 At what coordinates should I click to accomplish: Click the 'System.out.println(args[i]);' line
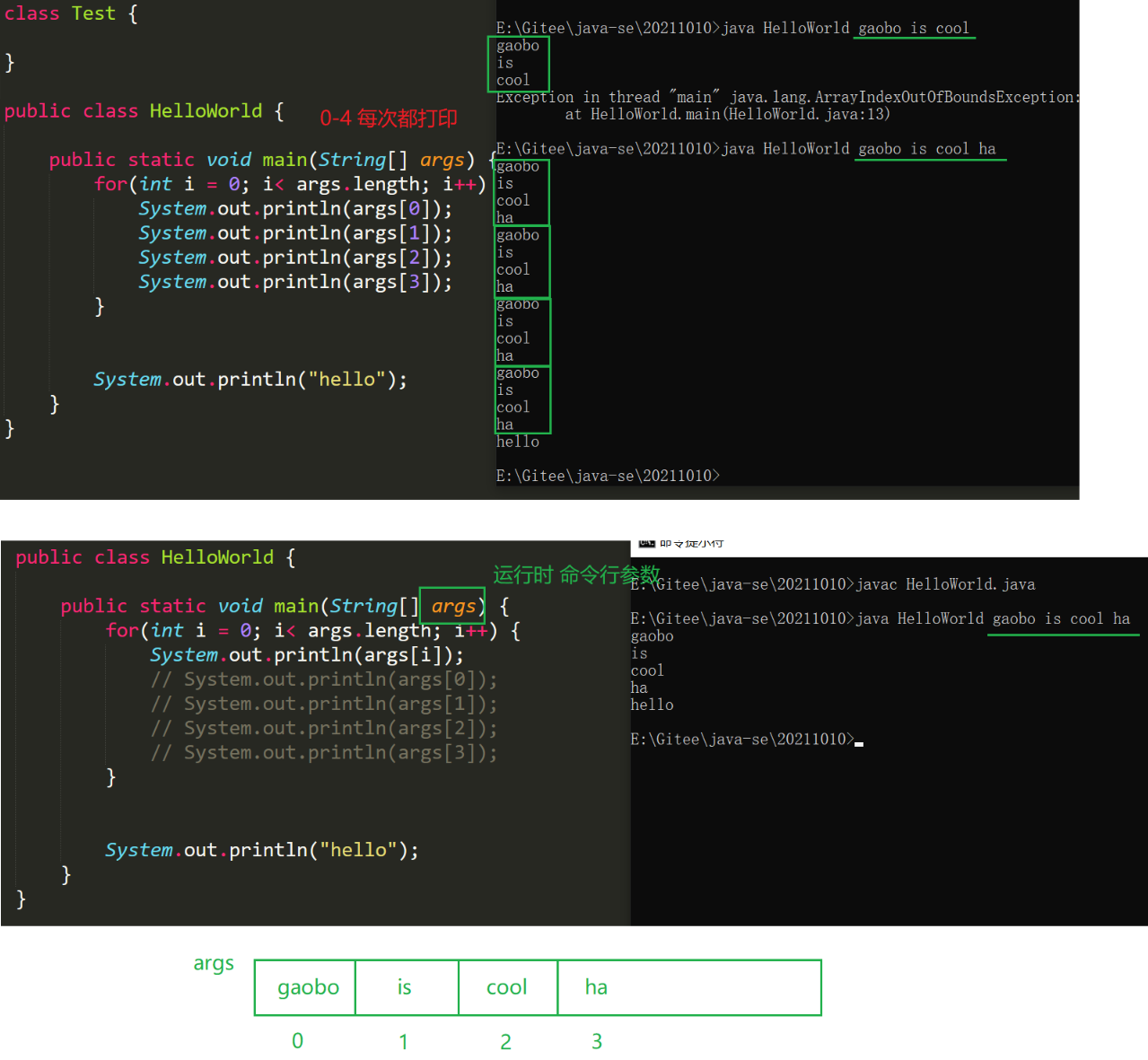[x=307, y=655]
